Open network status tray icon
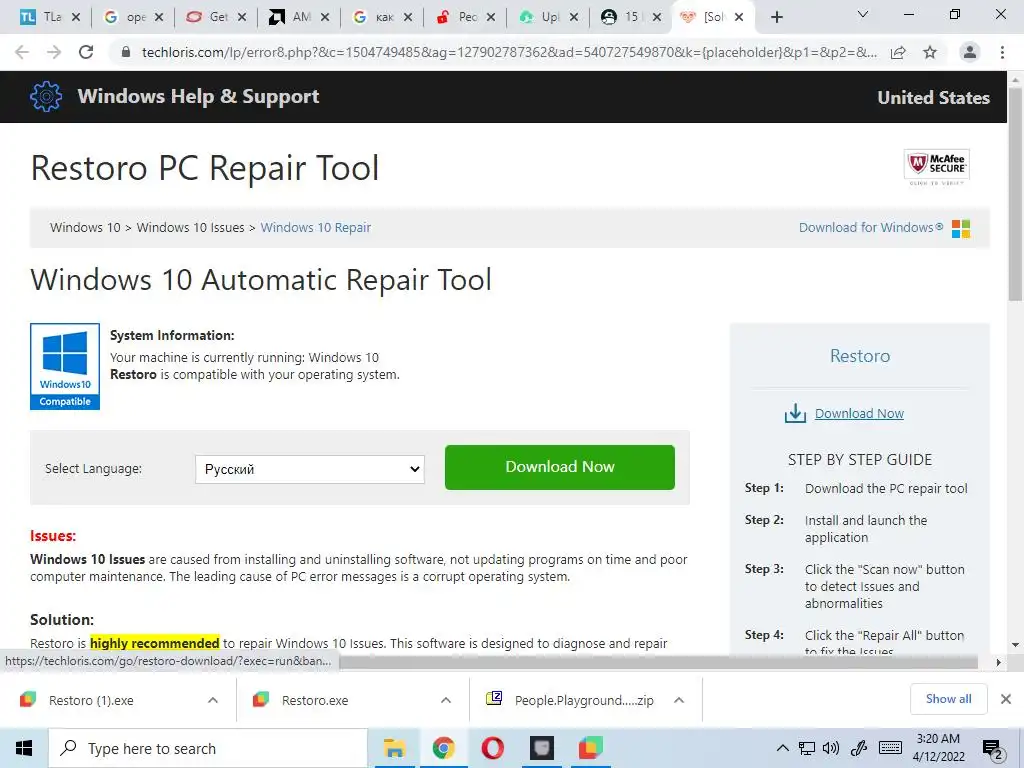The height and width of the screenshot is (768, 1024). coord(807,748)
